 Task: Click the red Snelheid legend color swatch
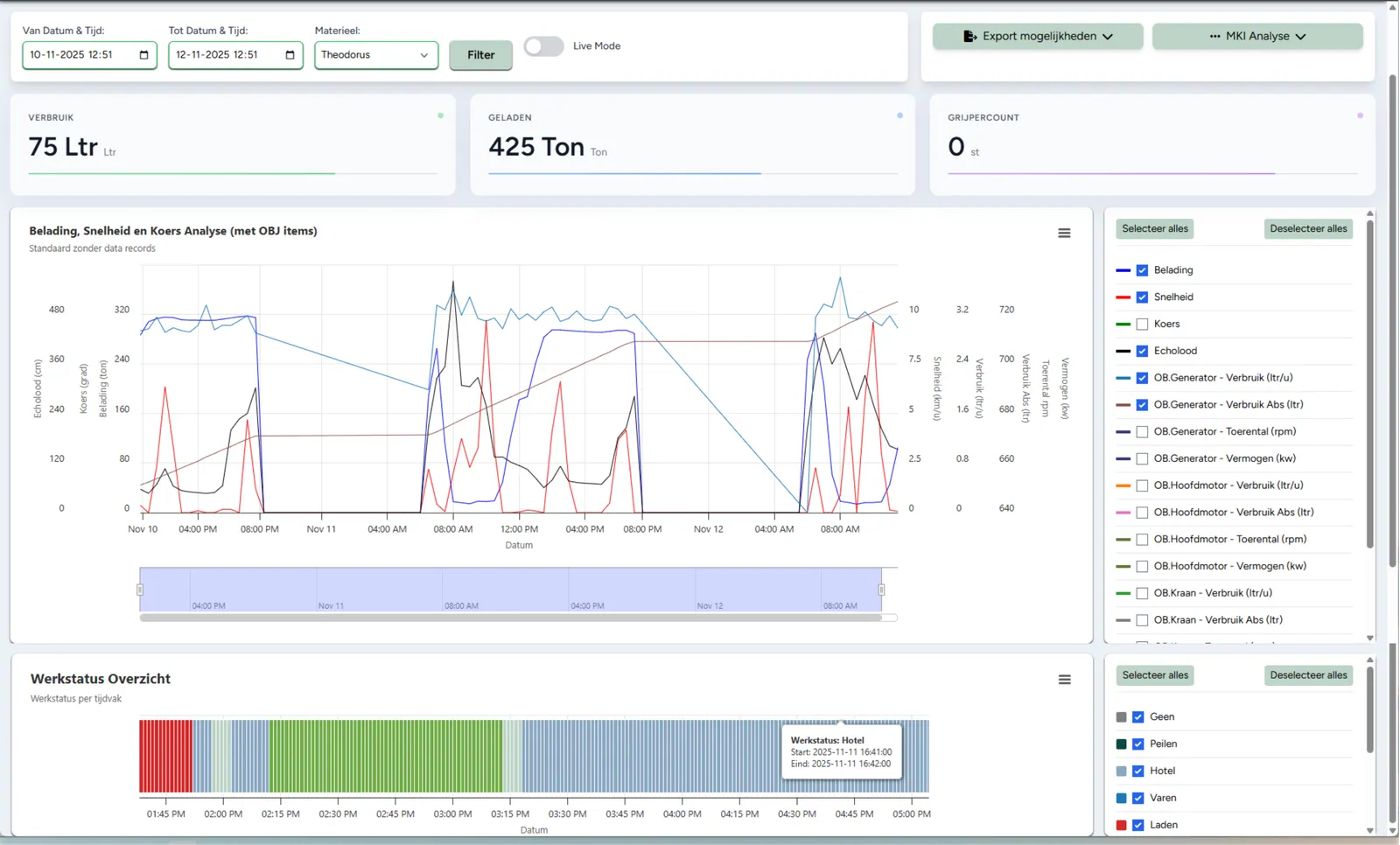pos(1123,298)
